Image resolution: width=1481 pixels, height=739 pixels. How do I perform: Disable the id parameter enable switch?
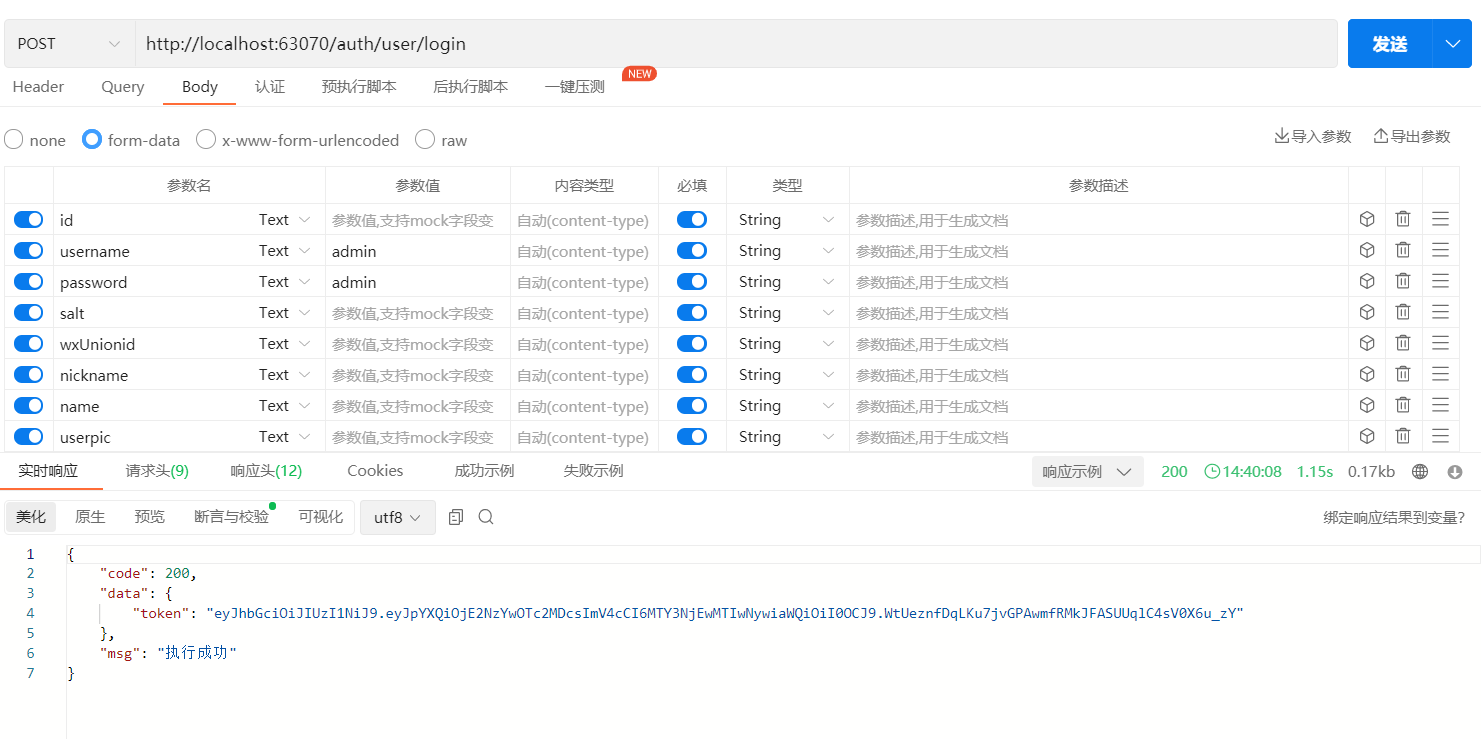[28, 220]
